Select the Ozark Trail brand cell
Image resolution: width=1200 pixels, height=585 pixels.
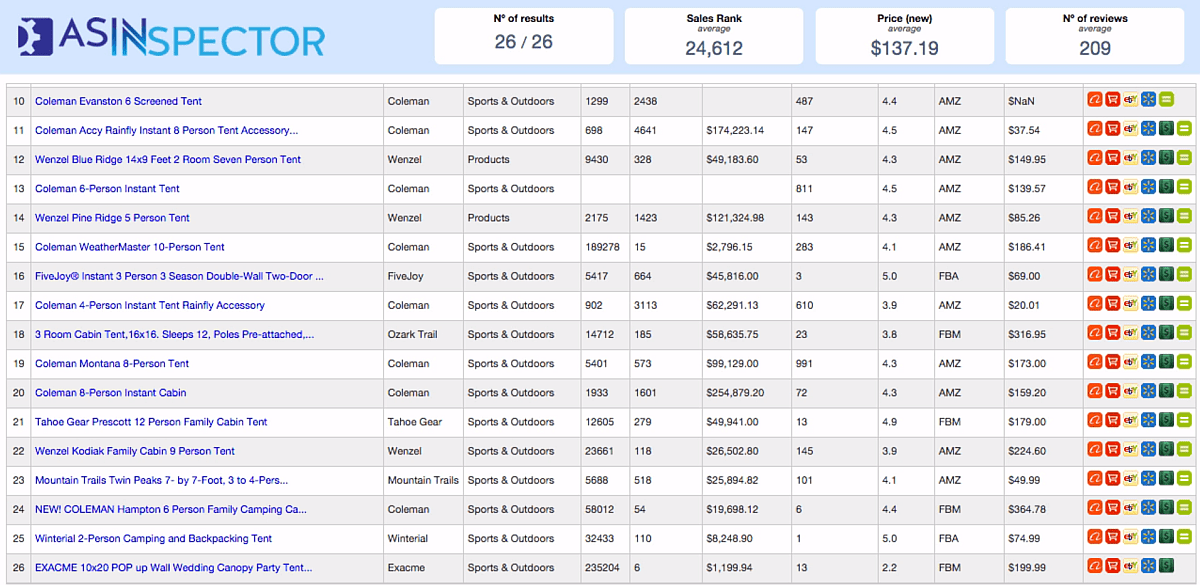point(423,334)
